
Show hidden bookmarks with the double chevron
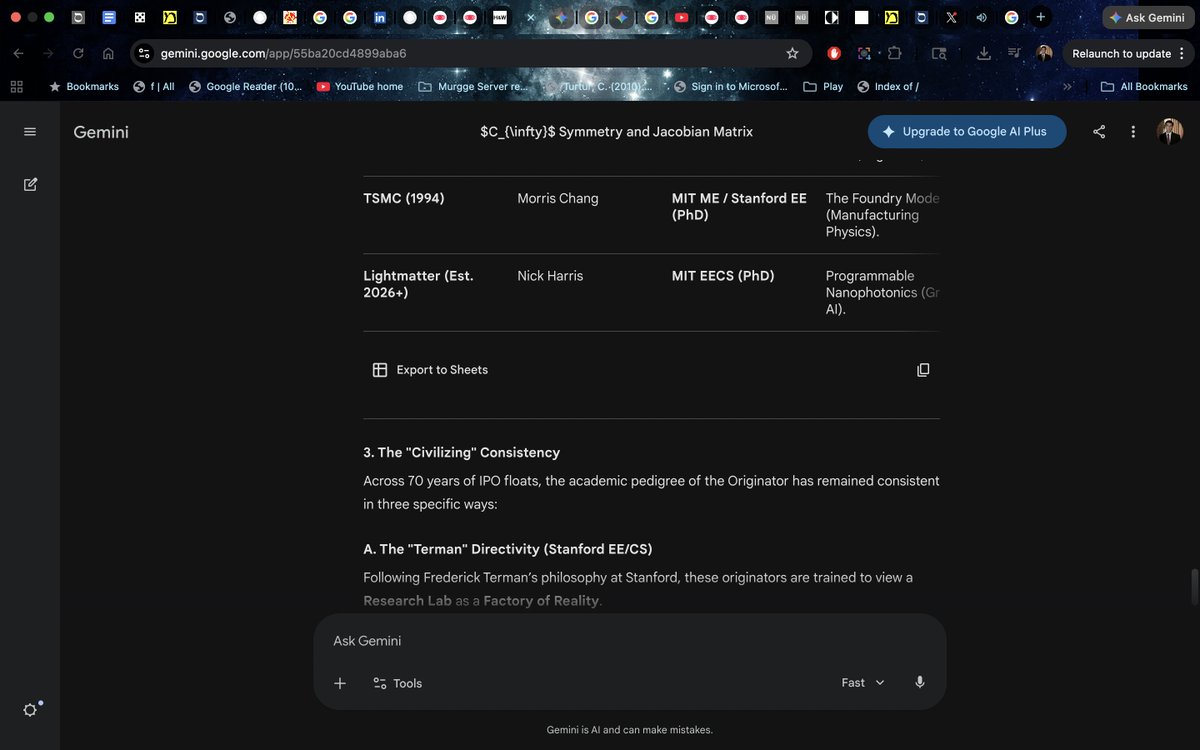point(1067,87)
